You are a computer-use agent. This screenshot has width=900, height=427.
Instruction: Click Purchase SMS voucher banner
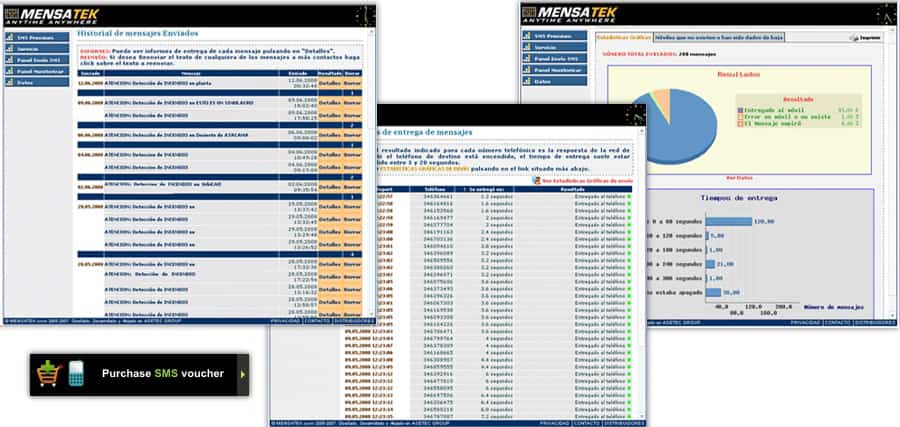(x=139, y=374)
